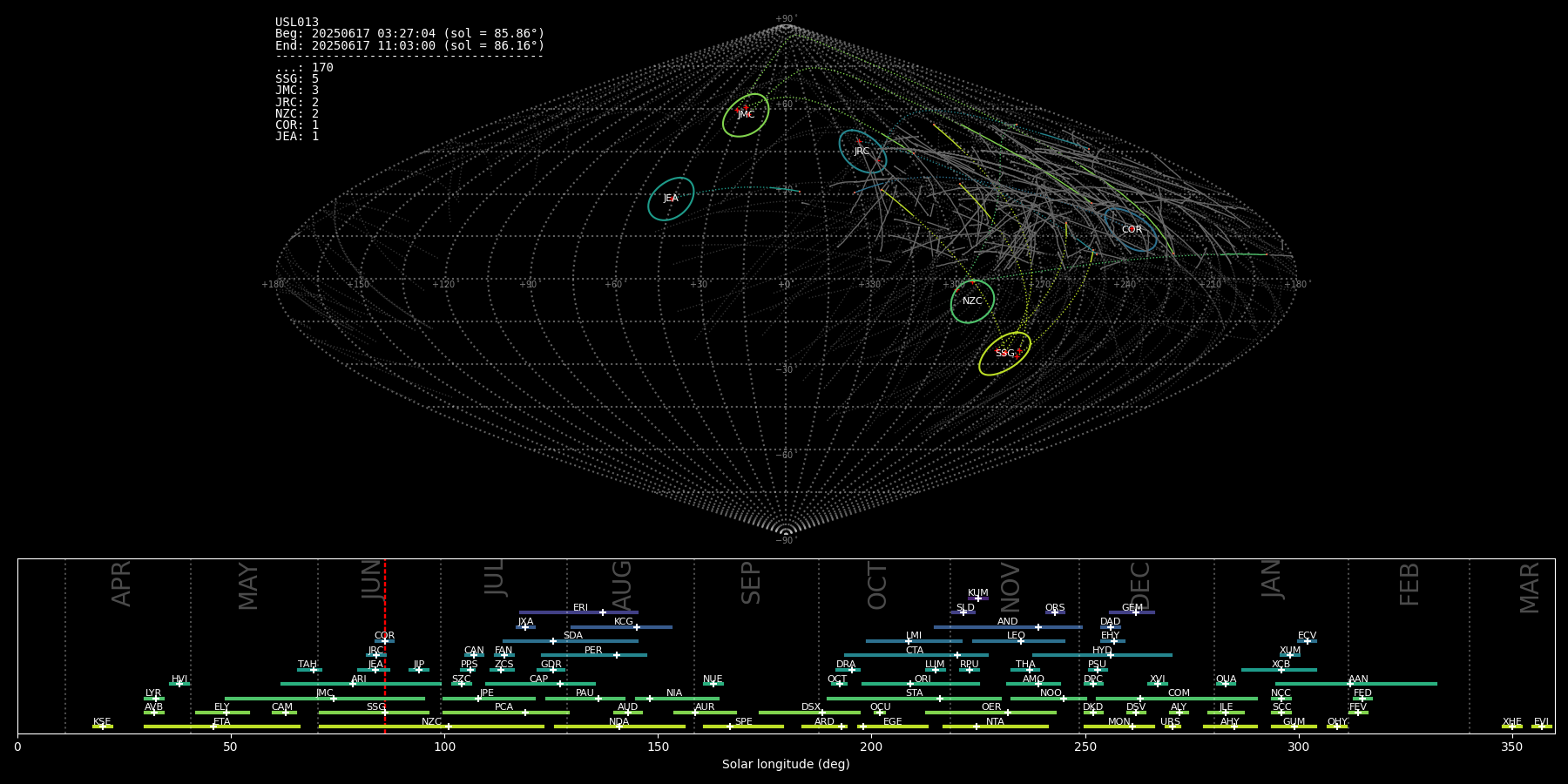Select the AAN shower bar in the timeline
This screenshot has width=1568, height=784.
1356,684
